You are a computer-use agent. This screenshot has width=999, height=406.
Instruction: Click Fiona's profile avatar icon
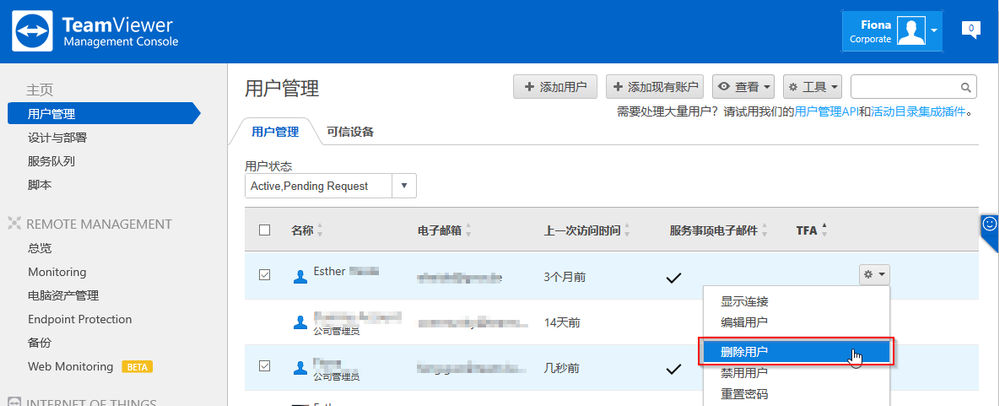pyautogui.click(x=911, y=31)
